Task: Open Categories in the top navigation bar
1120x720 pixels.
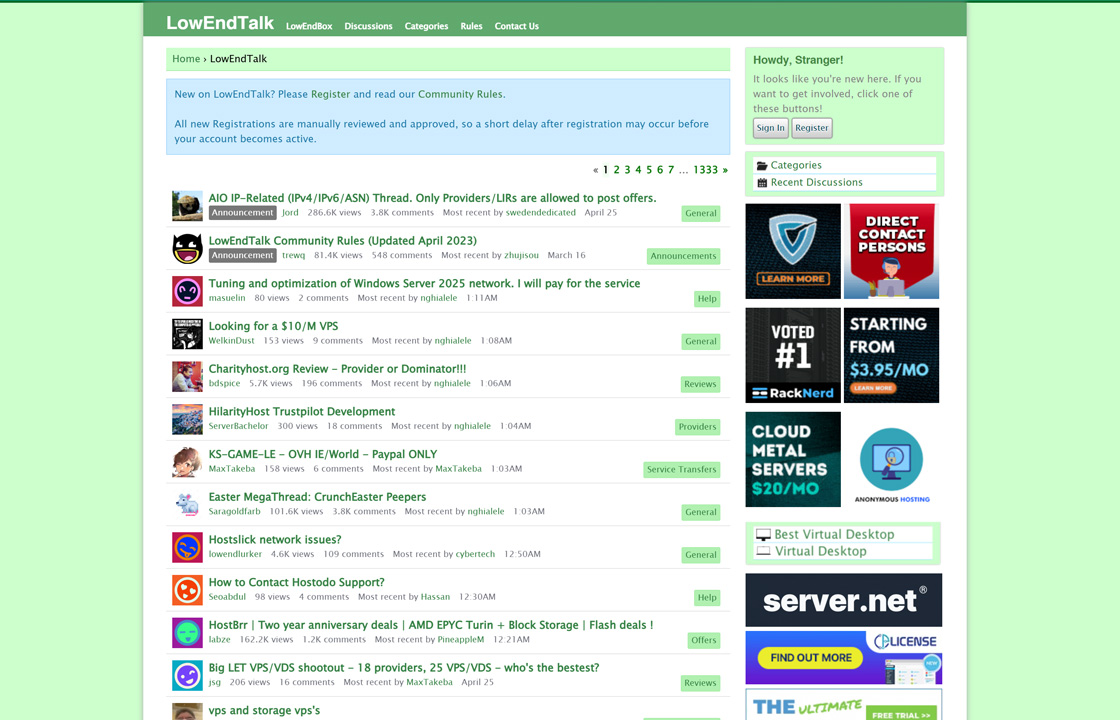Action: 426,26
